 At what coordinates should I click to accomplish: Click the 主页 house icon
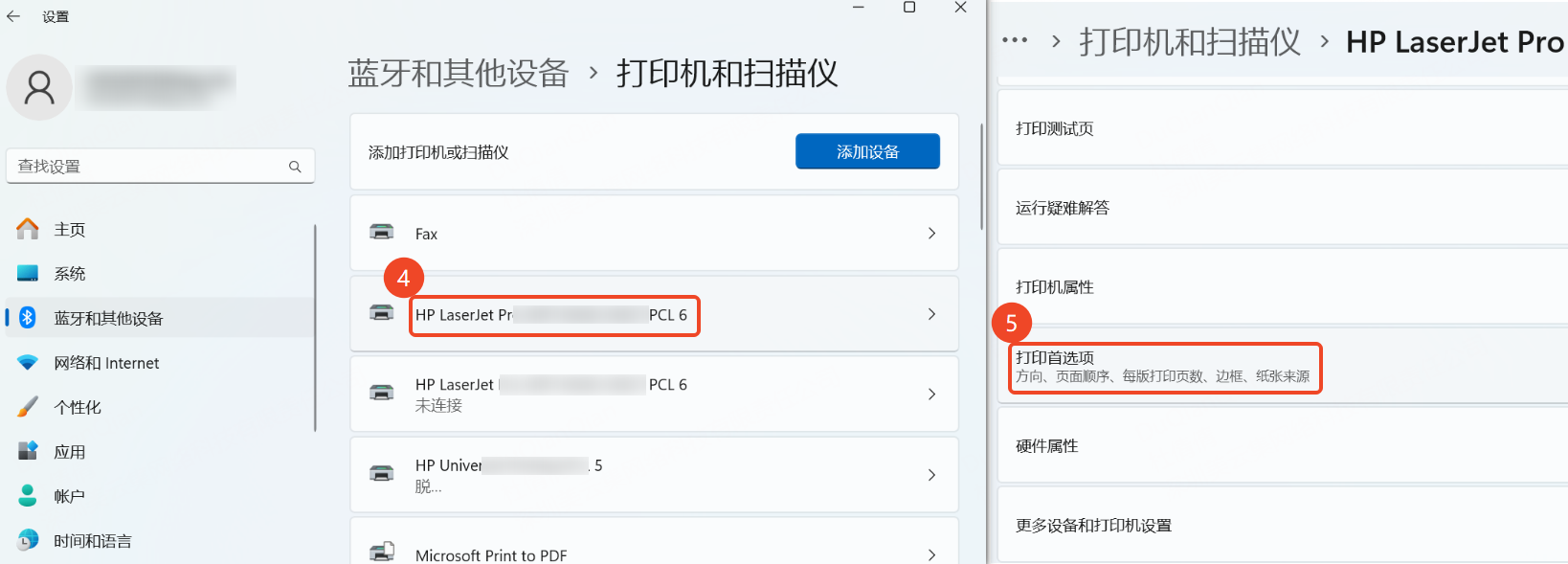28,229
